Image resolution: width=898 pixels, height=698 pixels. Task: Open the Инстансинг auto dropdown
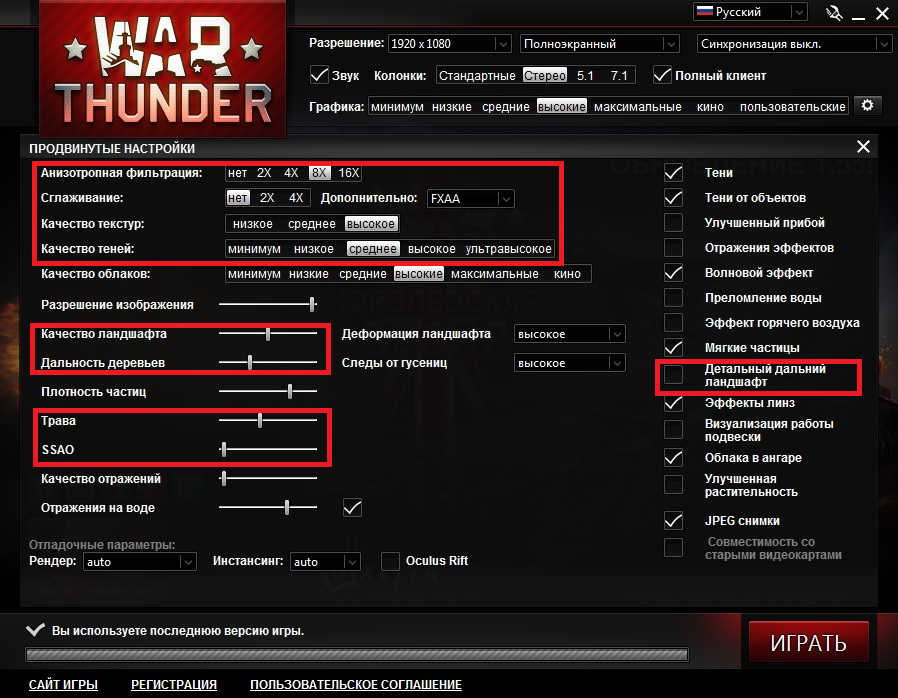[325, 562]
